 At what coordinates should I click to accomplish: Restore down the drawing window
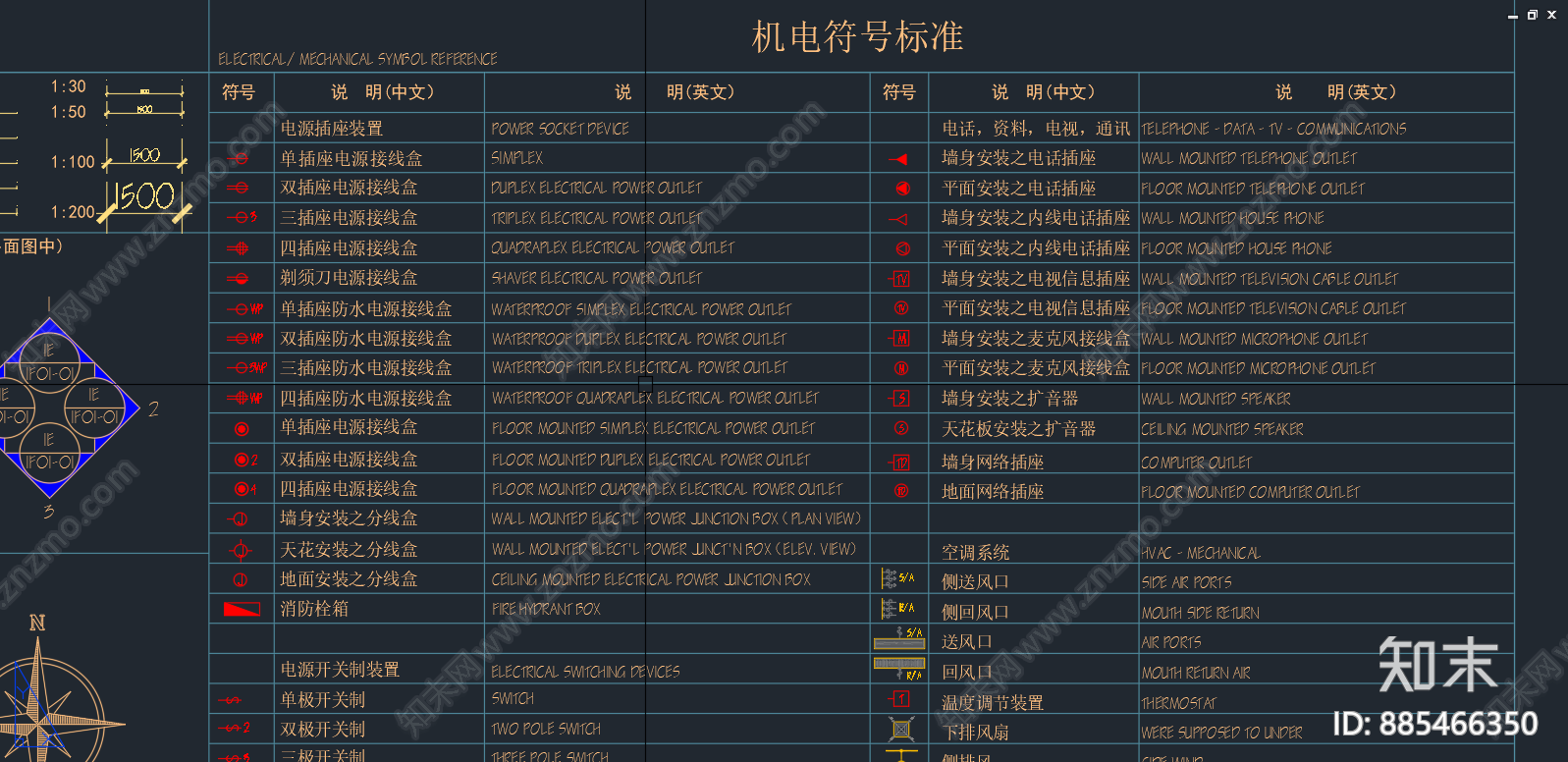[1533, 15]
